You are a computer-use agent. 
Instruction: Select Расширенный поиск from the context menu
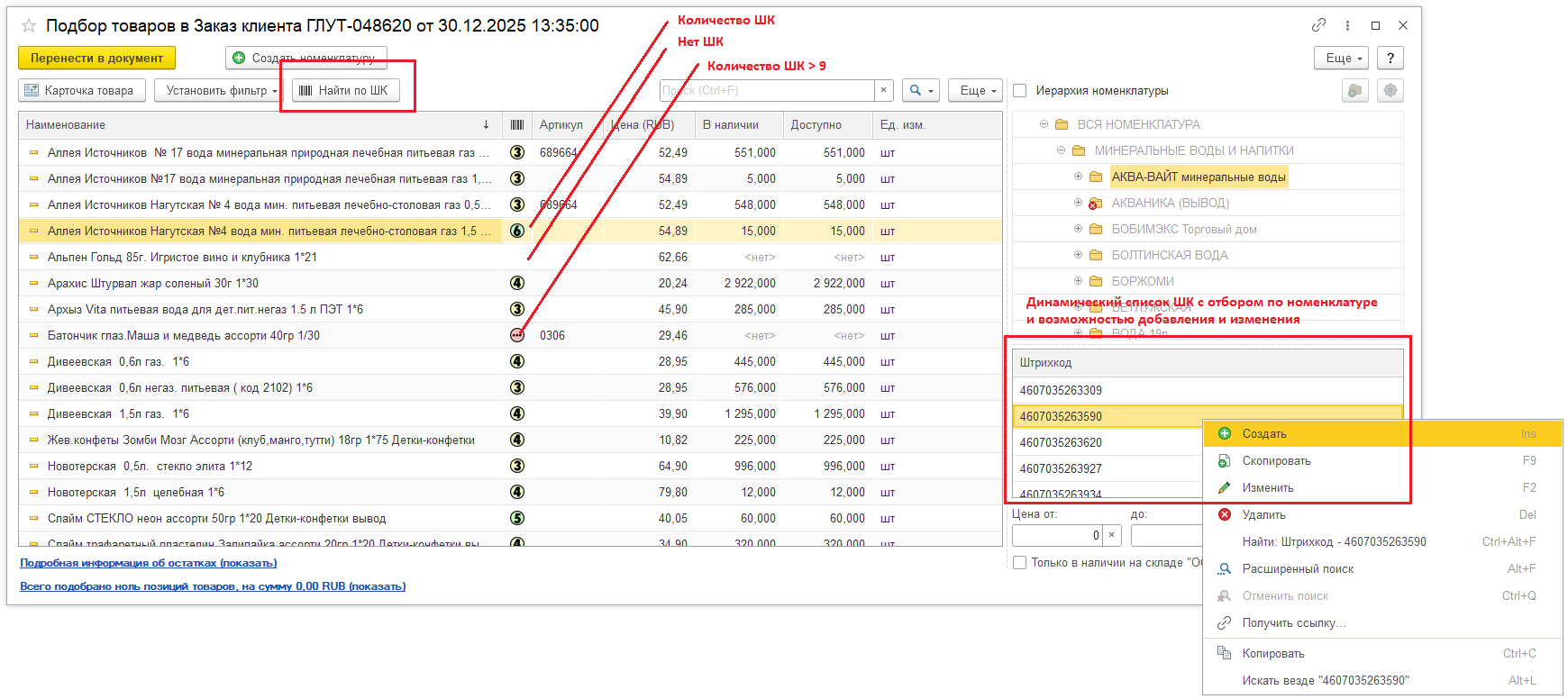coord(1382,568)
